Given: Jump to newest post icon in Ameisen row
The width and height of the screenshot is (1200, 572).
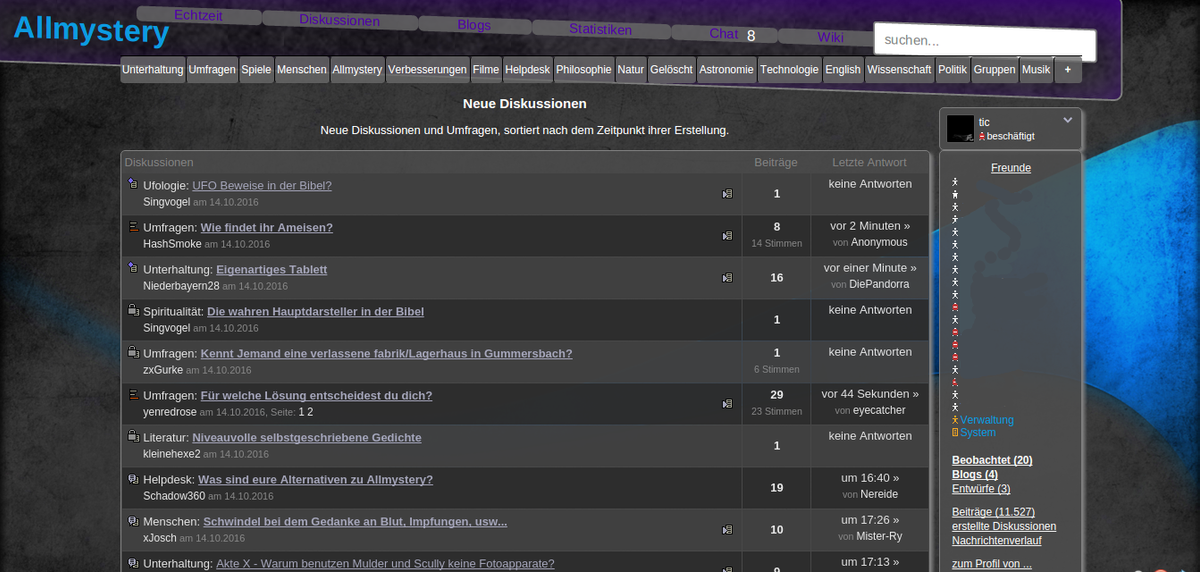Looking at the screenshot, I should [x=727, y=236].
